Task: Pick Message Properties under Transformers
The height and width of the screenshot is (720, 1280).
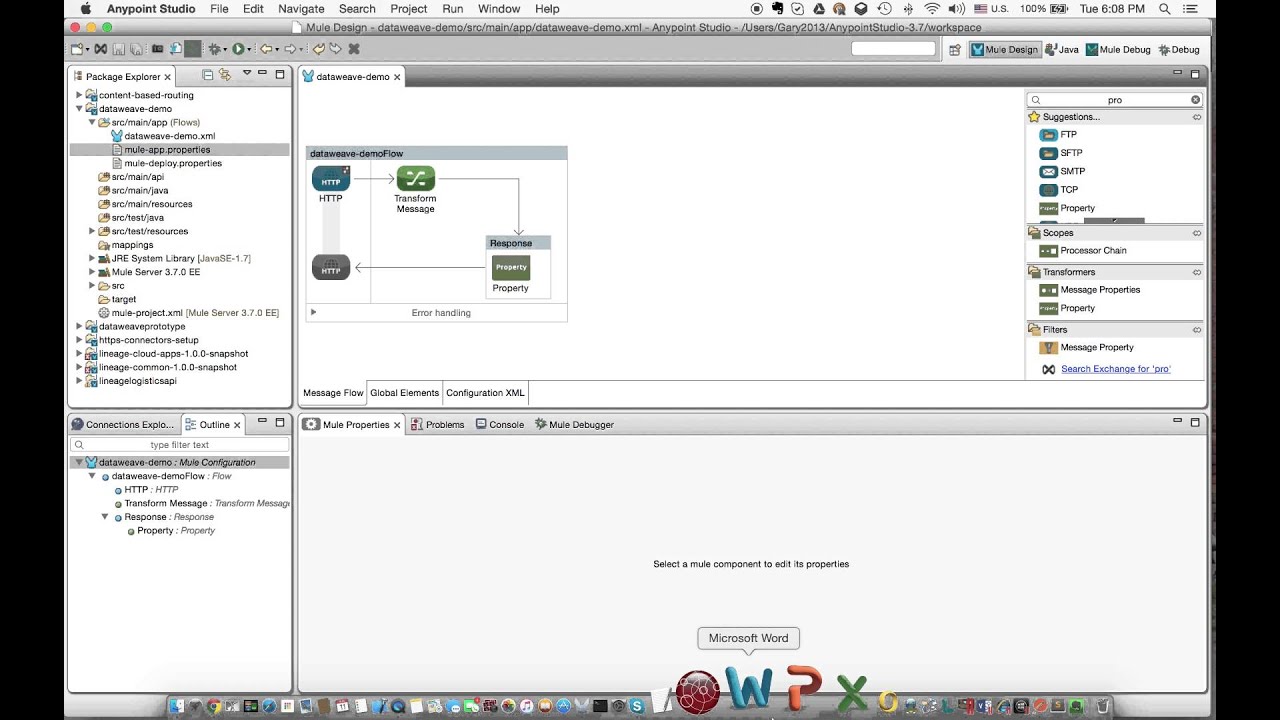Action: [x=1090, y=290]
